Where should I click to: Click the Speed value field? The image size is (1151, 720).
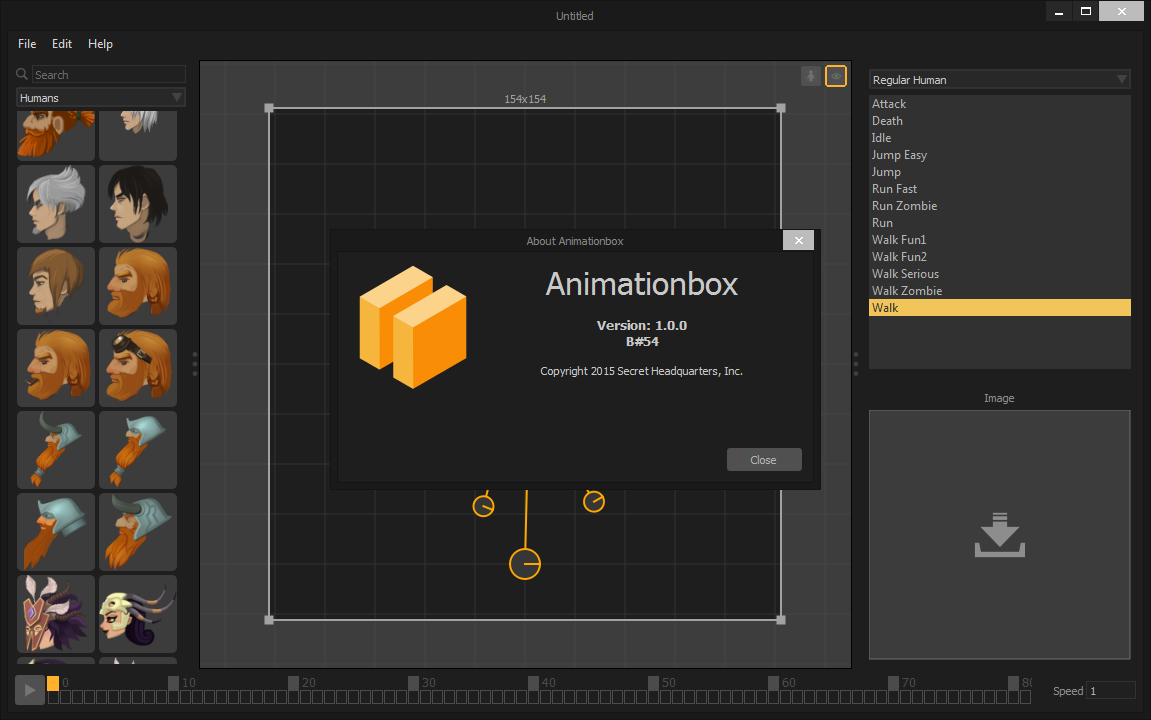(x=1110, y=691)
